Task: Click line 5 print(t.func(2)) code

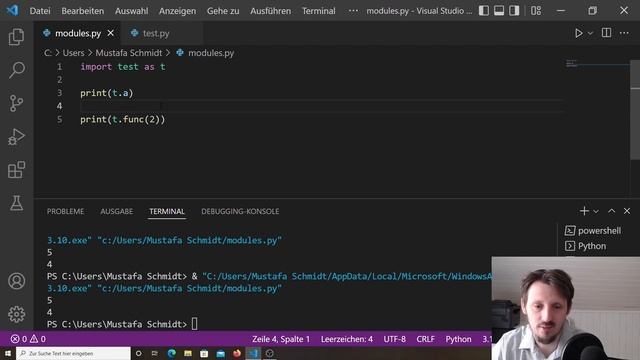Action: tap(122, 120)
